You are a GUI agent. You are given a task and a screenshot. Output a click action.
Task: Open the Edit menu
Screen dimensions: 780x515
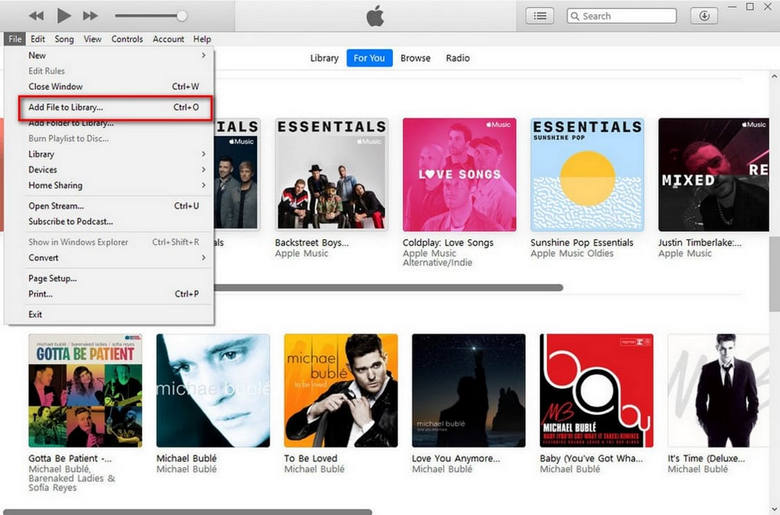click(x=37, y=39)
